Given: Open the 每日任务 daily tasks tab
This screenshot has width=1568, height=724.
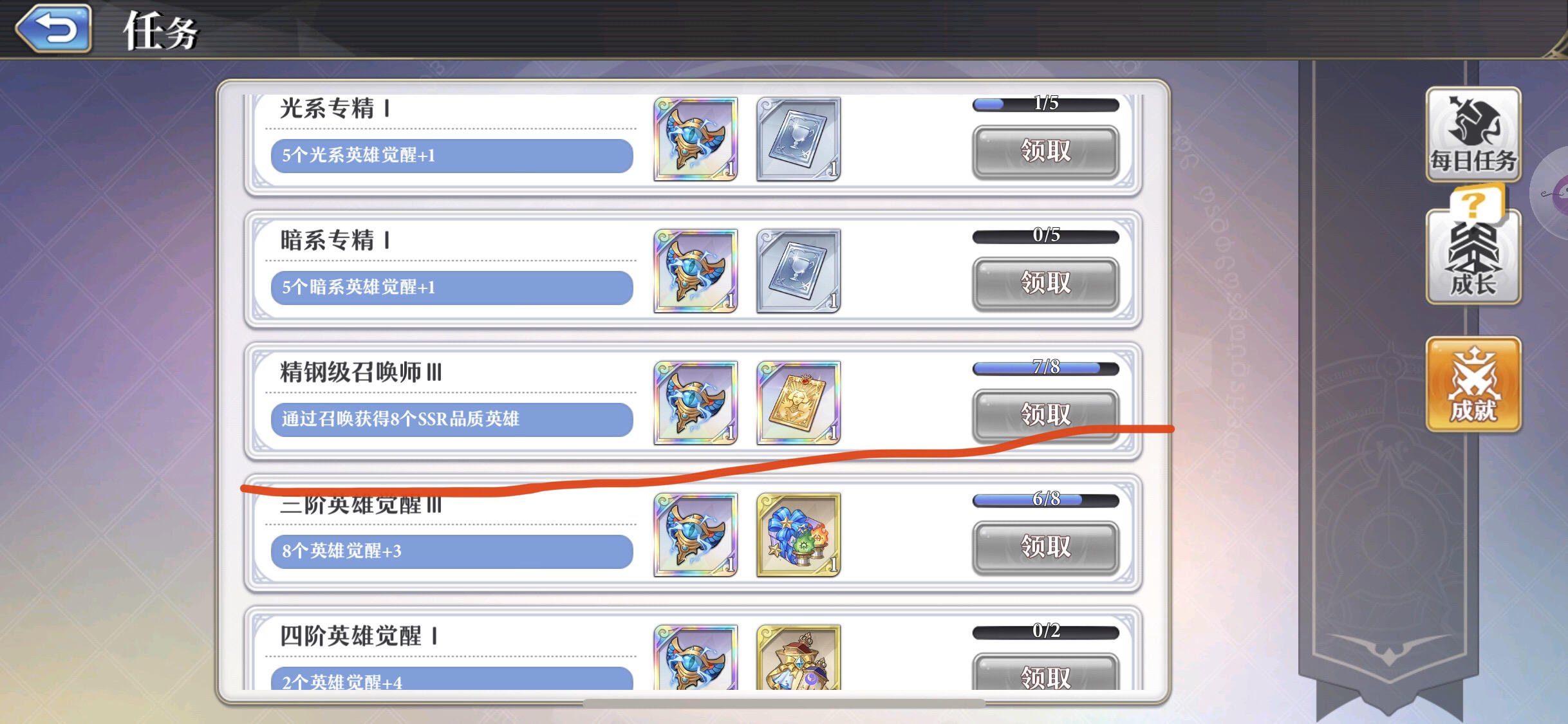Looking at the screenshot, I should pyautogui.click(x=1473, y=135).
